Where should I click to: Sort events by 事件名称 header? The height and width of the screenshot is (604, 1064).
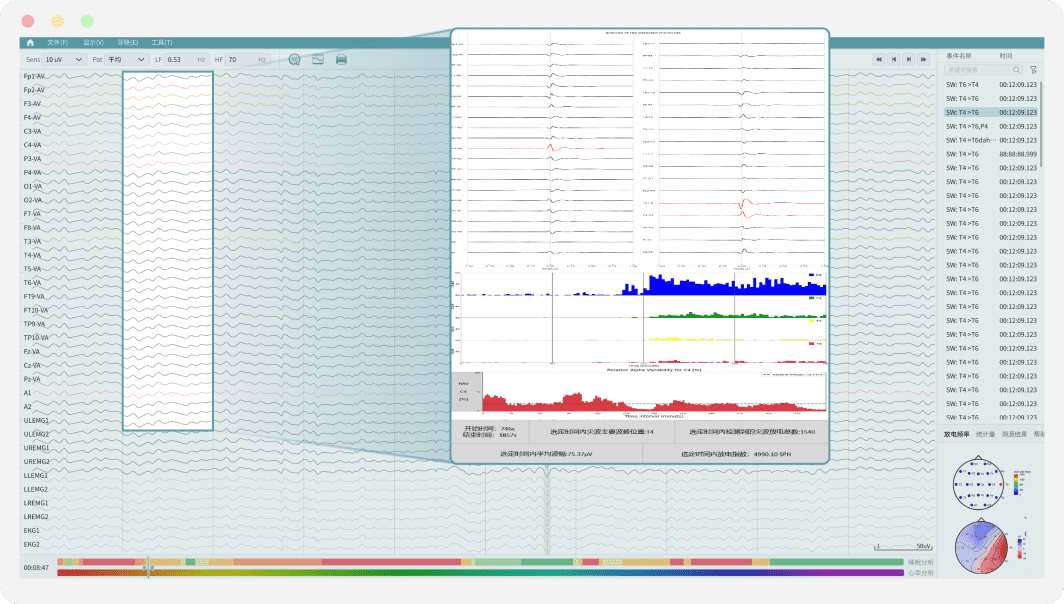pos(959,56)
